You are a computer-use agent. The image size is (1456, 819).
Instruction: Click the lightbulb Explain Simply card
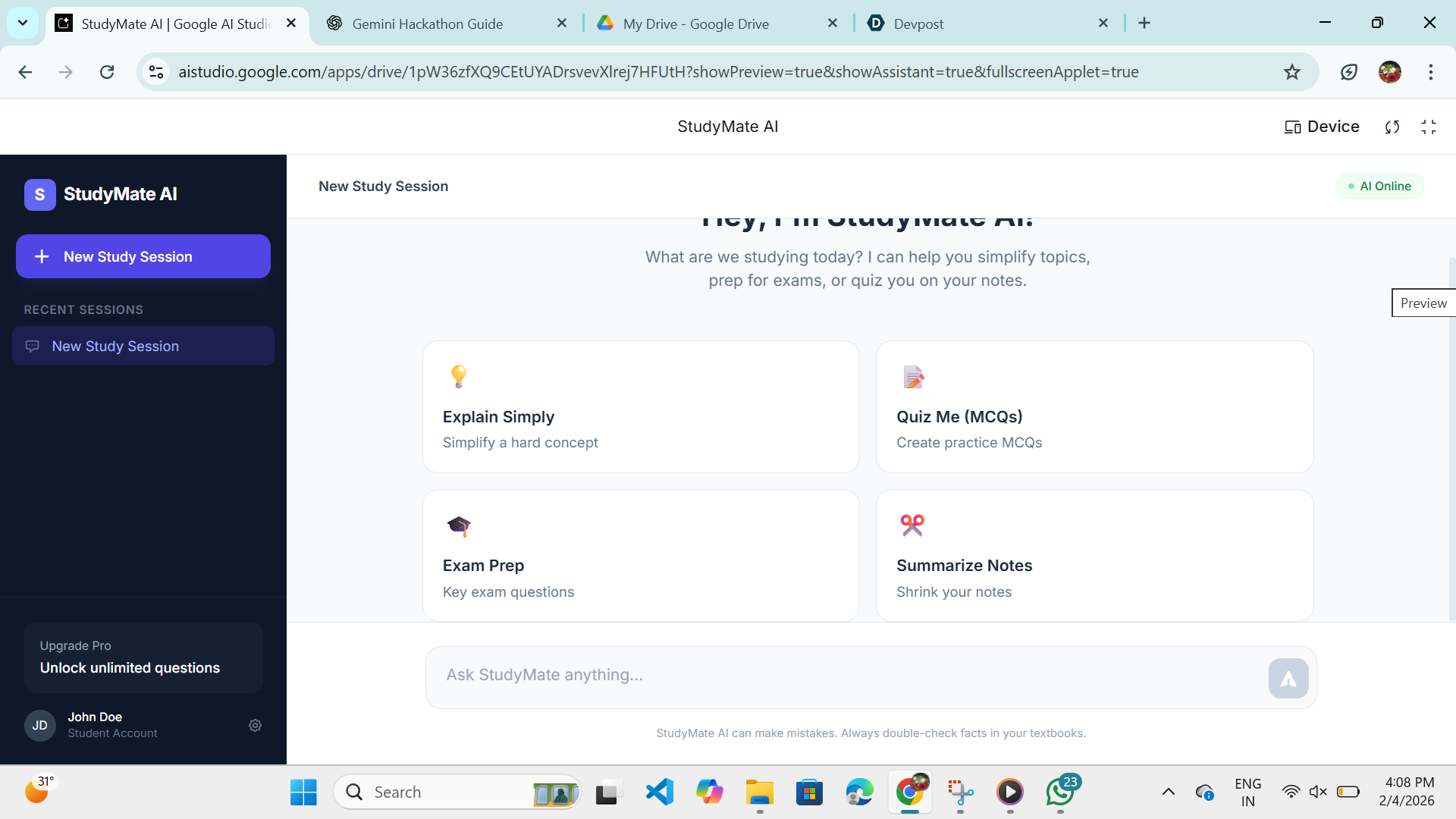(x=641, y=407)
